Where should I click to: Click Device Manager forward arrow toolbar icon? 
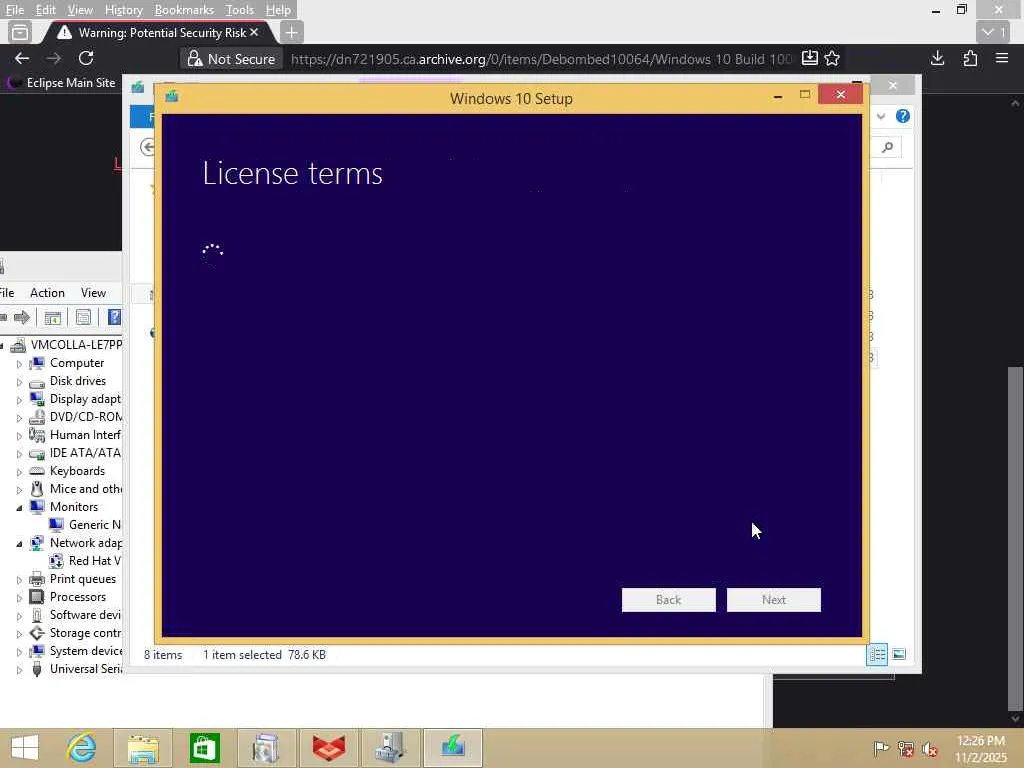(22, 317)
